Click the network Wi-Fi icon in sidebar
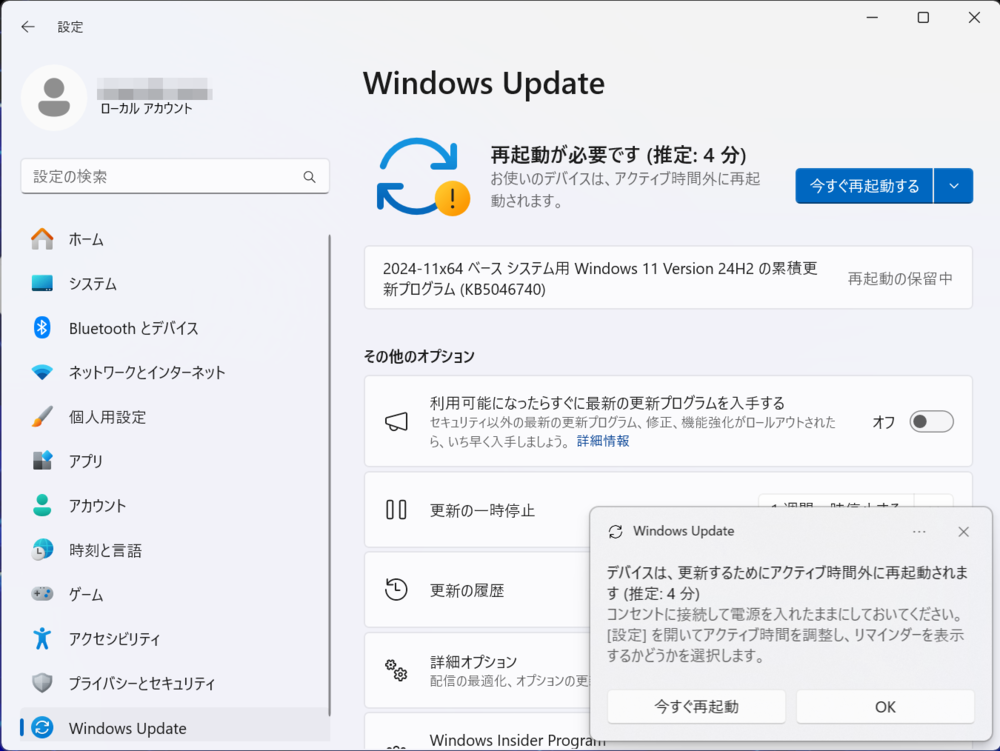Image resolution: width=1000 pixels, height=751 pixels. [42, 372]
